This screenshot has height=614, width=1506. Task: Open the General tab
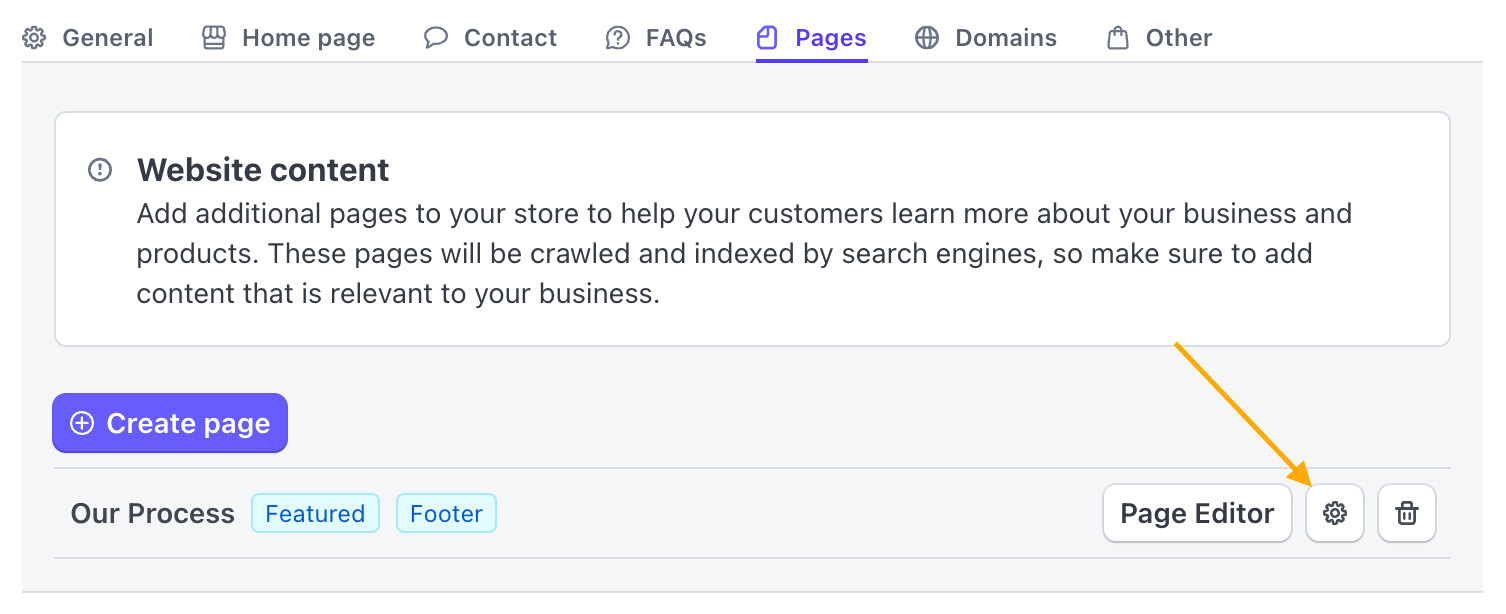pos(107,37)
